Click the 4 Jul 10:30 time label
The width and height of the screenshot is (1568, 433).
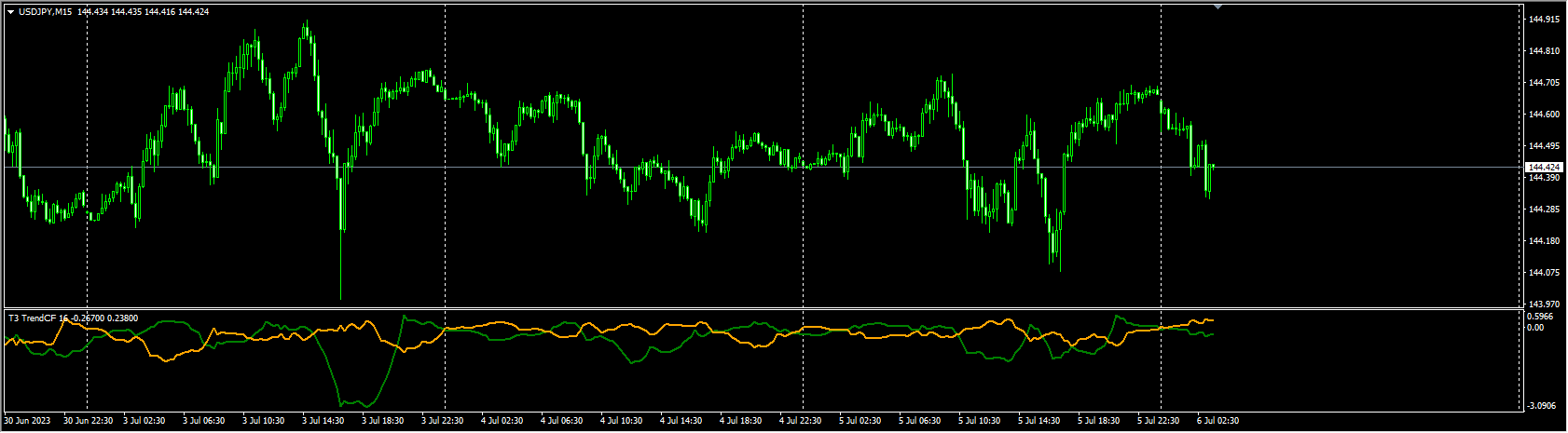(x=622, y=421)
